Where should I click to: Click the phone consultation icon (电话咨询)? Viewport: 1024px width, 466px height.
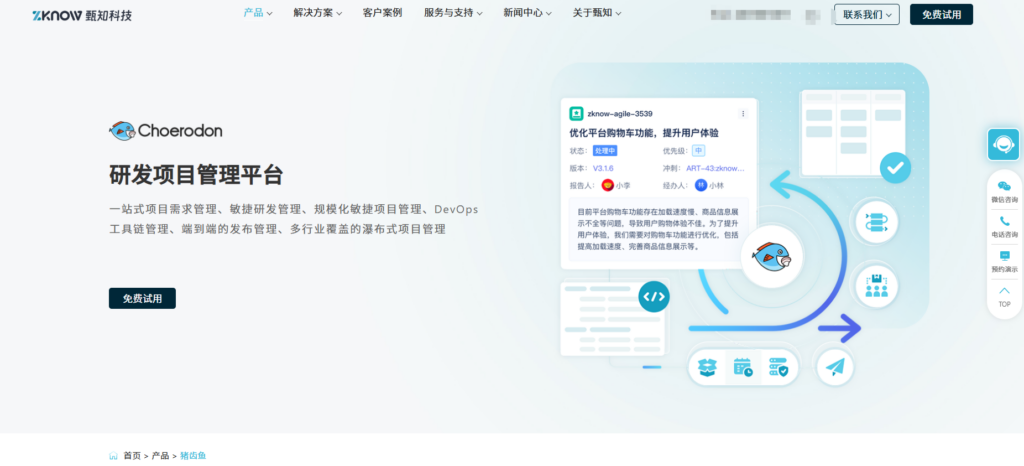pyautogui.click(x=1004, y=226)
